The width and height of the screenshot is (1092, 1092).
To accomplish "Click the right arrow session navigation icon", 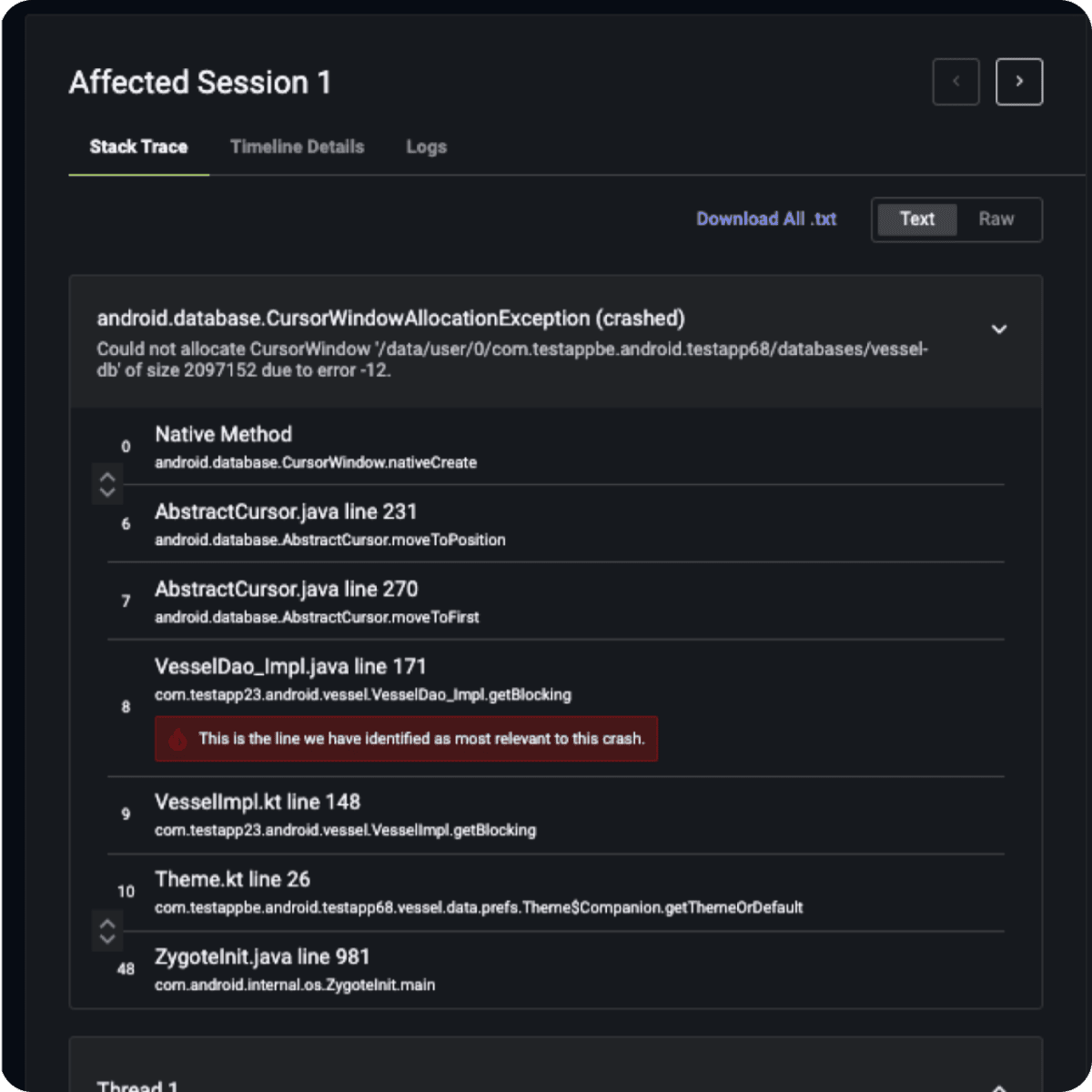I will point(1019,81).
